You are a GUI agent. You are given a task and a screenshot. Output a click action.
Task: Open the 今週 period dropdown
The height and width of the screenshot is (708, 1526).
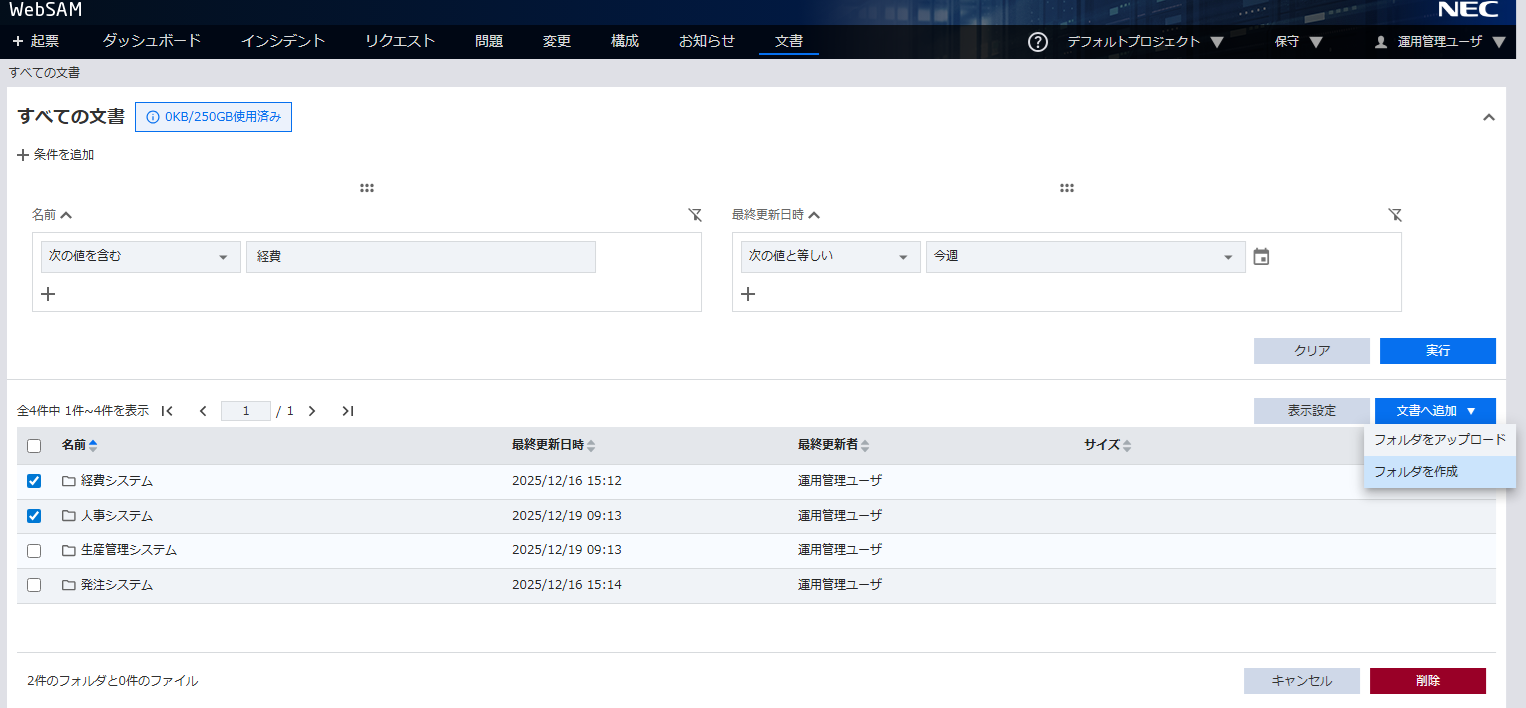pos(1085,257)
